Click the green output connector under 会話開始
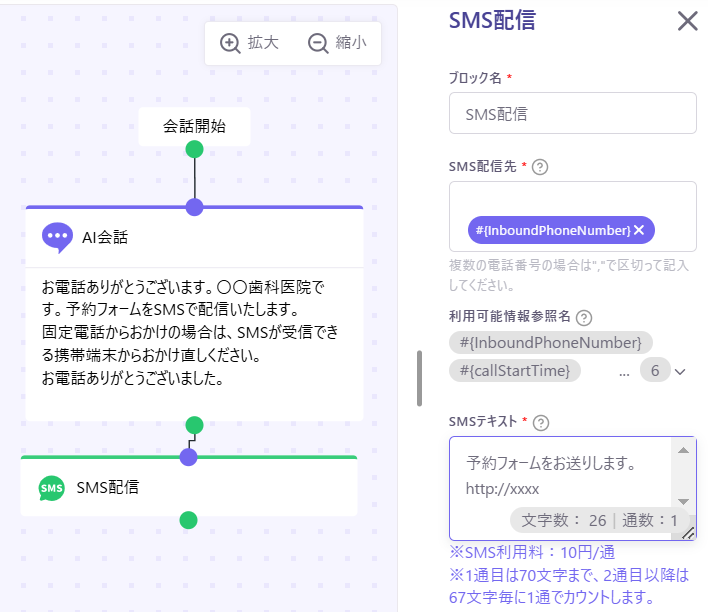 pos(194,149)
